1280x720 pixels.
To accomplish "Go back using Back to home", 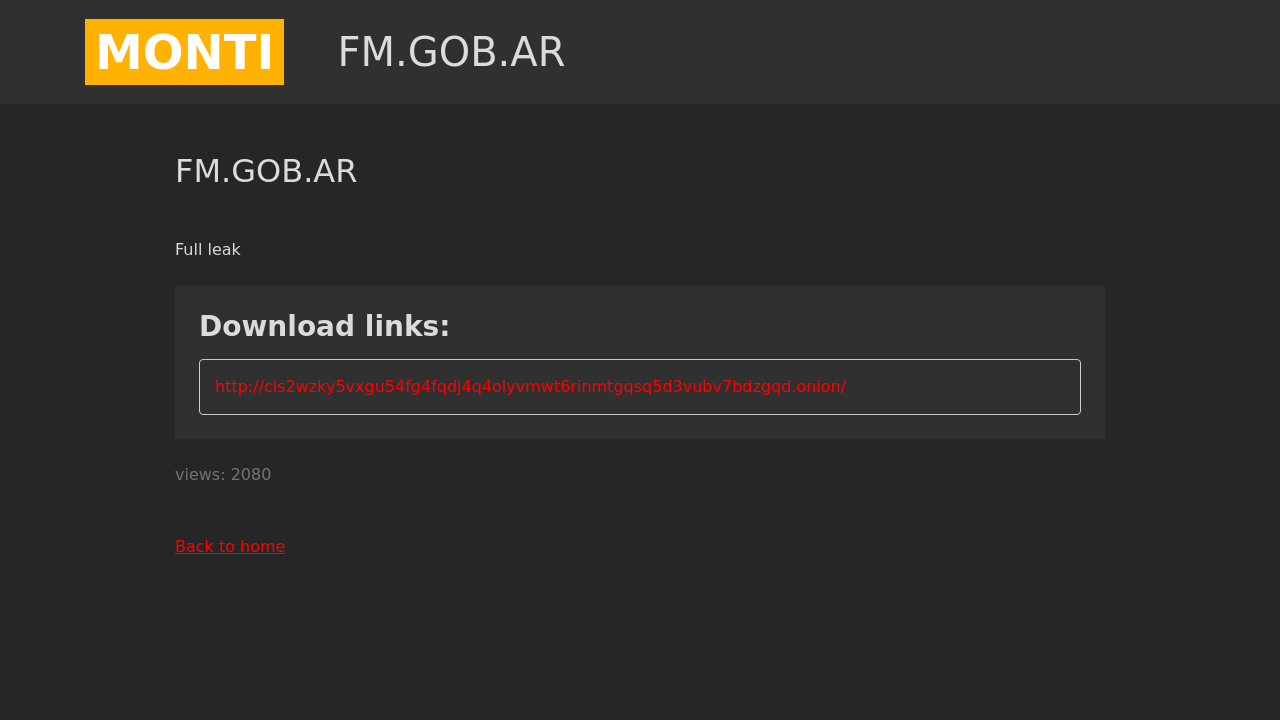I will [230, 547].
